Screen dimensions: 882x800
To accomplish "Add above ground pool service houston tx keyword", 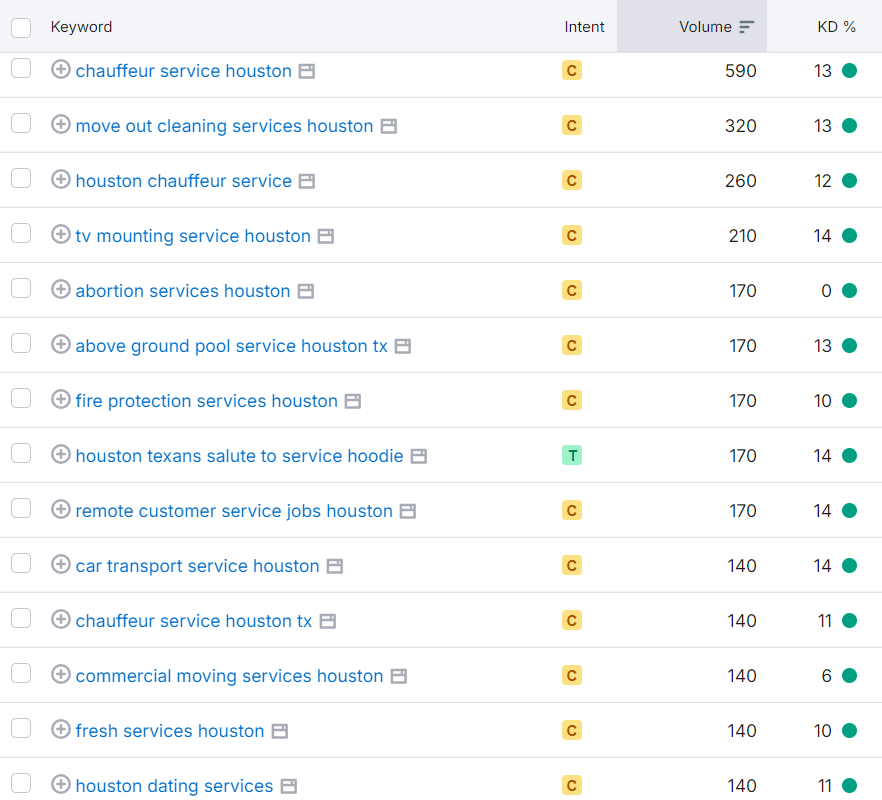I will coord(61,344).
